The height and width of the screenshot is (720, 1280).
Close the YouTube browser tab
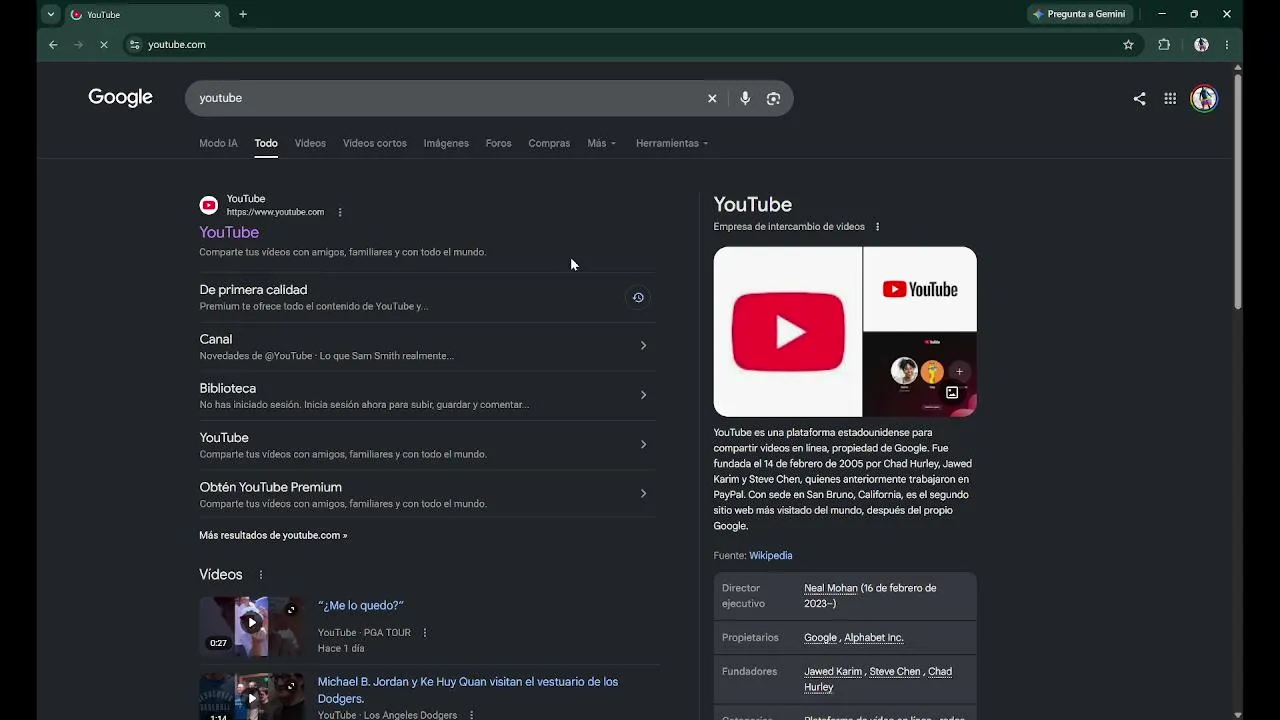pyautogui.click(x=217, y=14)
